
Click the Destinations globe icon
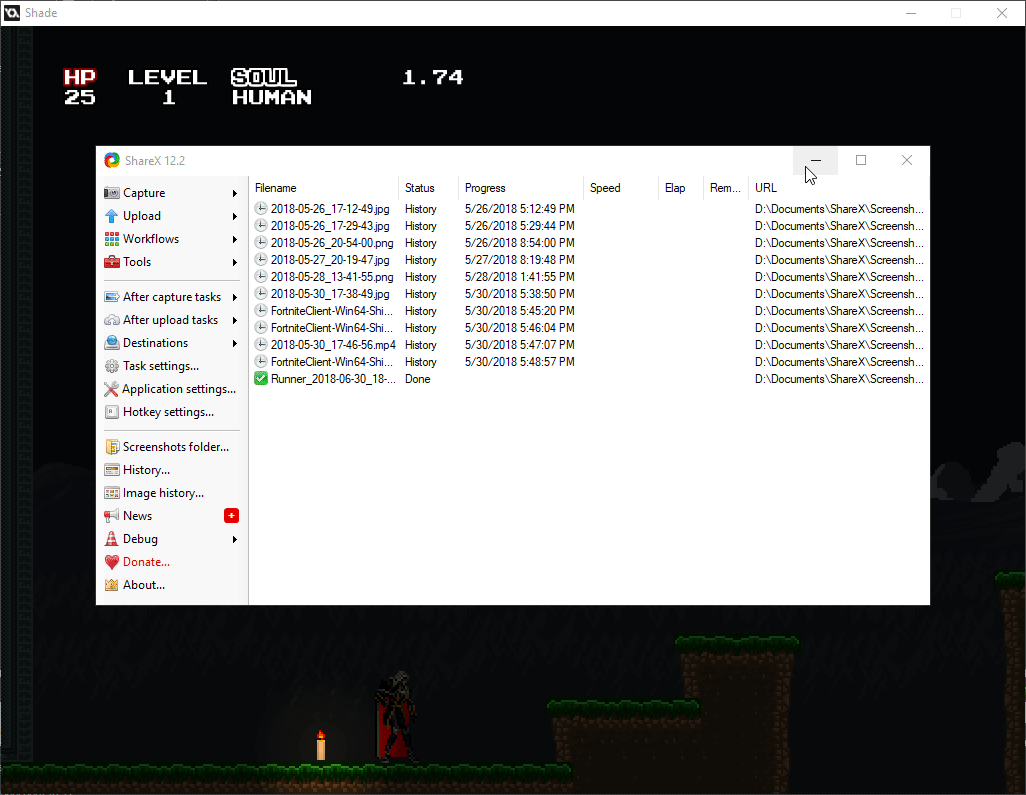(112, 343)
